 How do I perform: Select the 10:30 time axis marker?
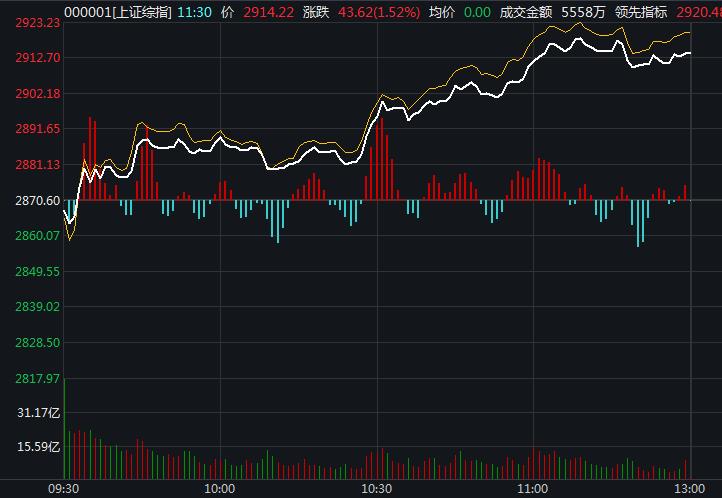pos(376,487)
